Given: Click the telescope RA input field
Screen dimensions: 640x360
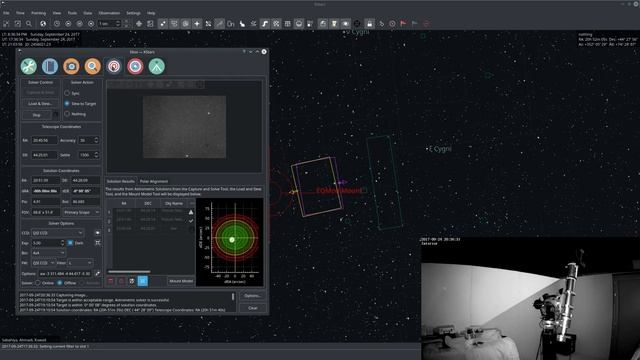Looking at the screenshot, I should pyautogui.click(x=44, y=140).
